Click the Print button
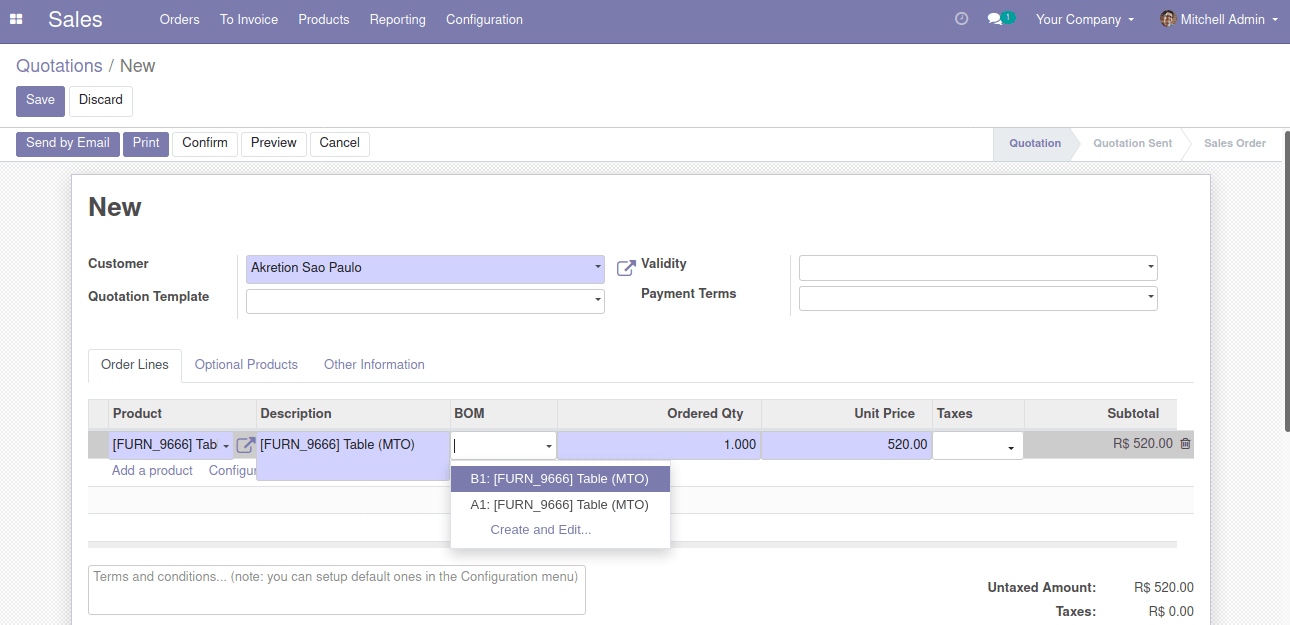 point(146,143)
